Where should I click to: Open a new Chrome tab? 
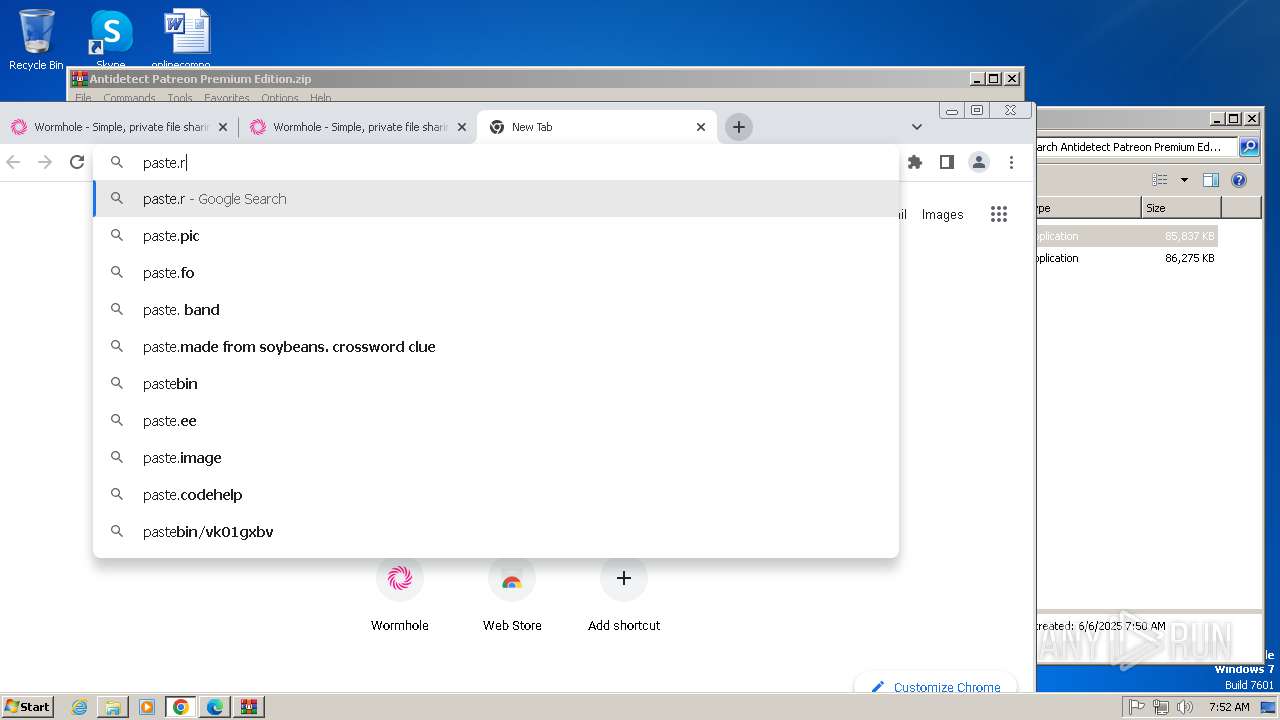tap(739, 127)
